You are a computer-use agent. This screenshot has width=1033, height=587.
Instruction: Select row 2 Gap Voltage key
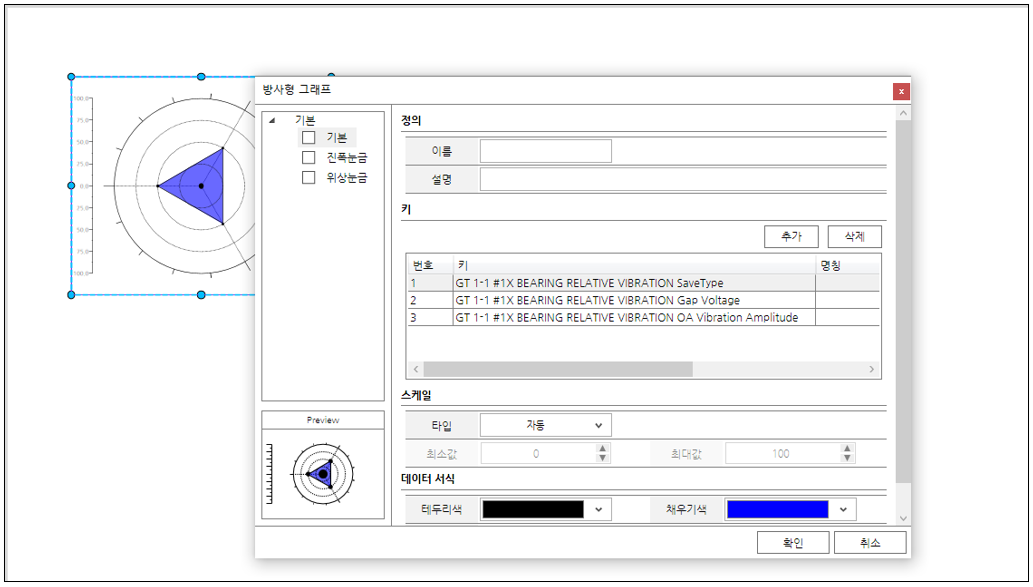pyautogui.click(x=643, y=300)
